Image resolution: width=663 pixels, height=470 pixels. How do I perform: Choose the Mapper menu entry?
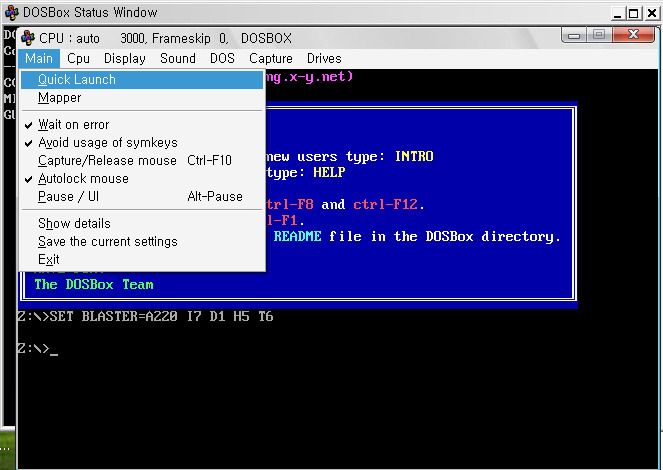pos(142,98)
